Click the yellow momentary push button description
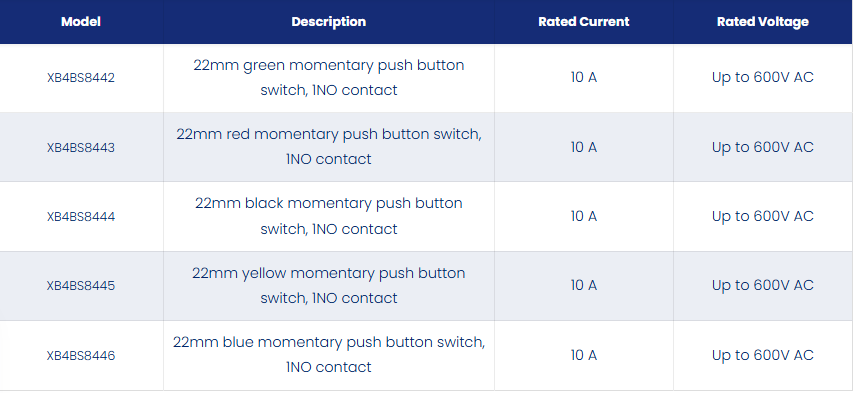854x393 pixels. pos(328,285)
